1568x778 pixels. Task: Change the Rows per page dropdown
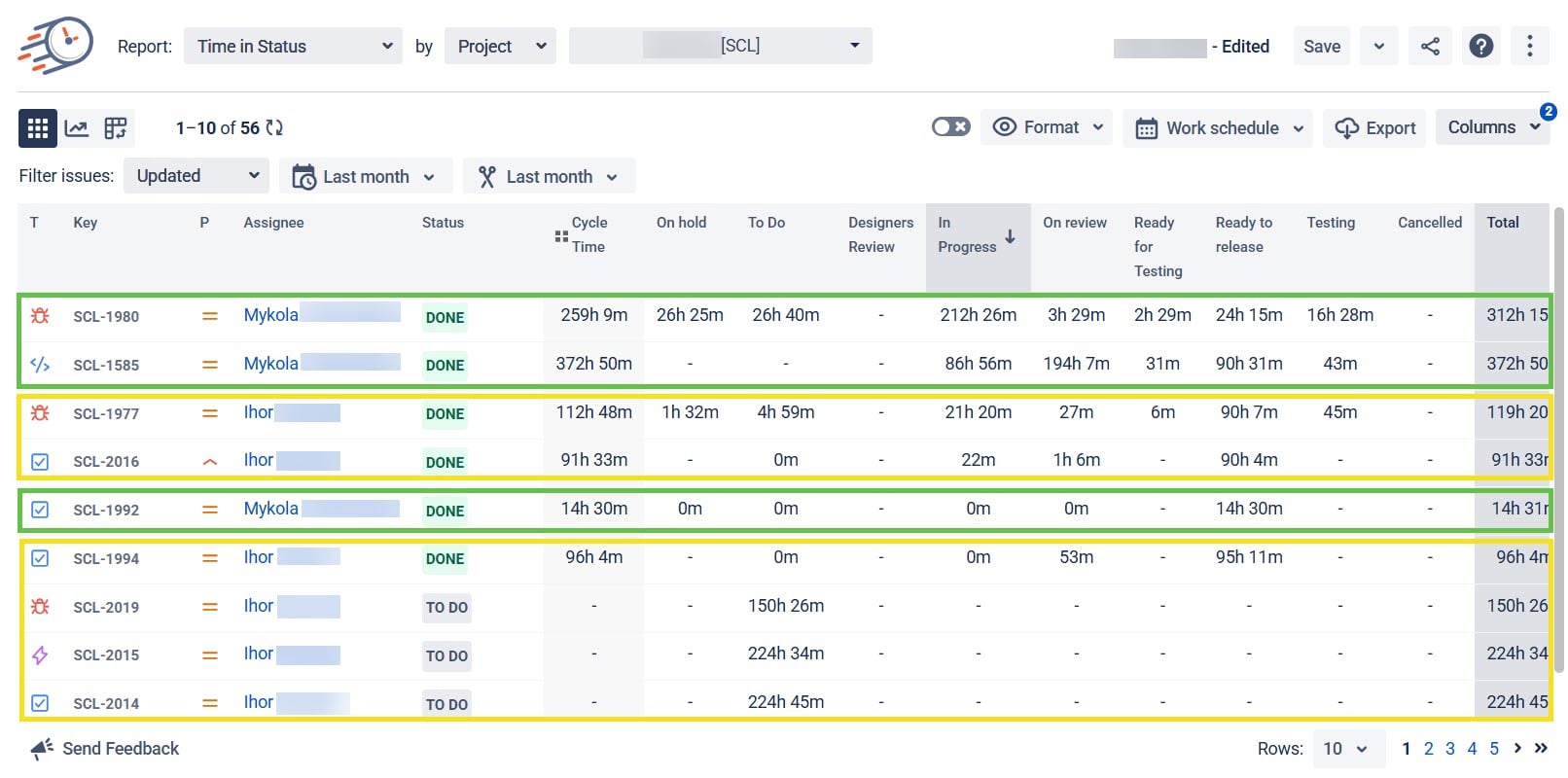click(x=1349, y=748)
